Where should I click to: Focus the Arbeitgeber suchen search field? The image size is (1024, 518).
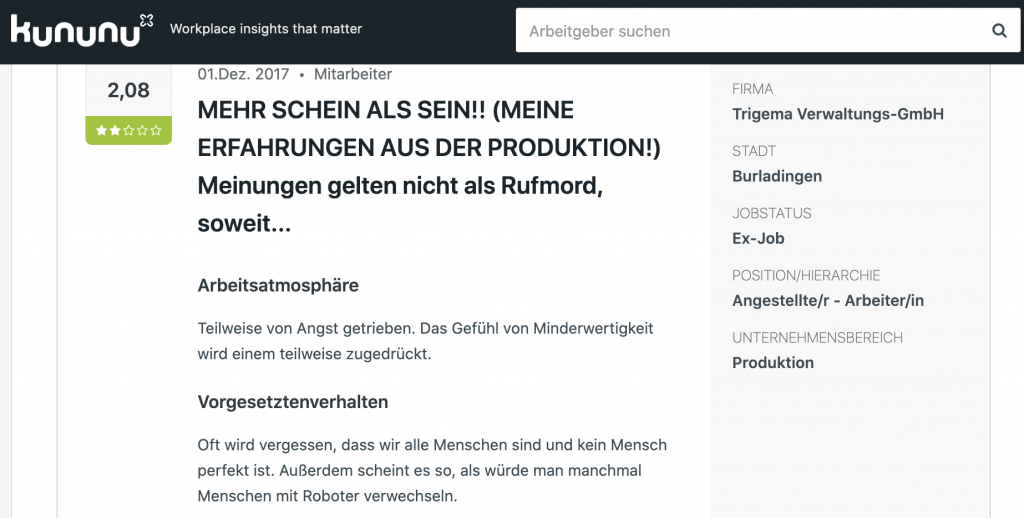[751, 31]
